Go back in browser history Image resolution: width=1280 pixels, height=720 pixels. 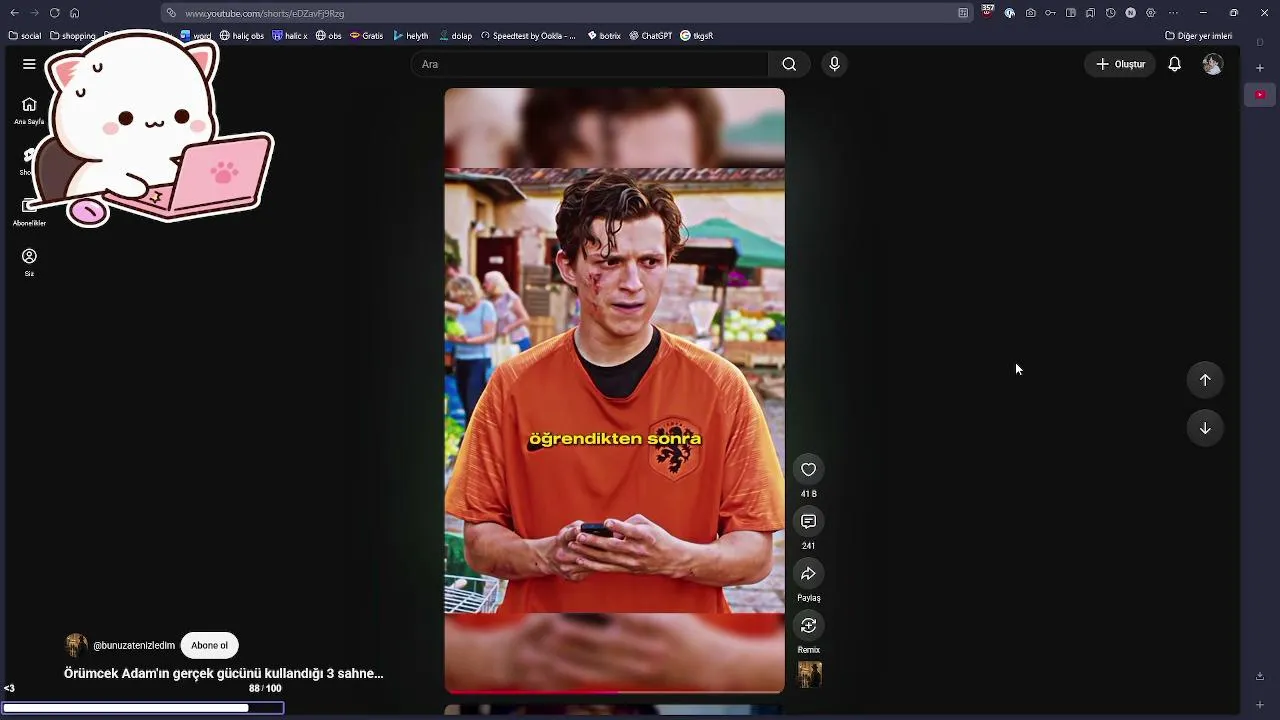[14, 13]
